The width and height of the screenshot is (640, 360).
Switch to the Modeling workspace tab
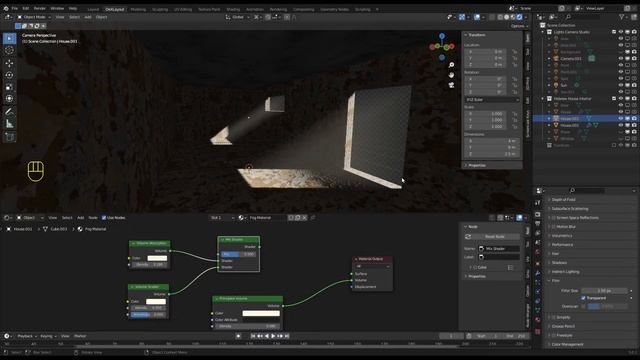[x=138, y=9]
